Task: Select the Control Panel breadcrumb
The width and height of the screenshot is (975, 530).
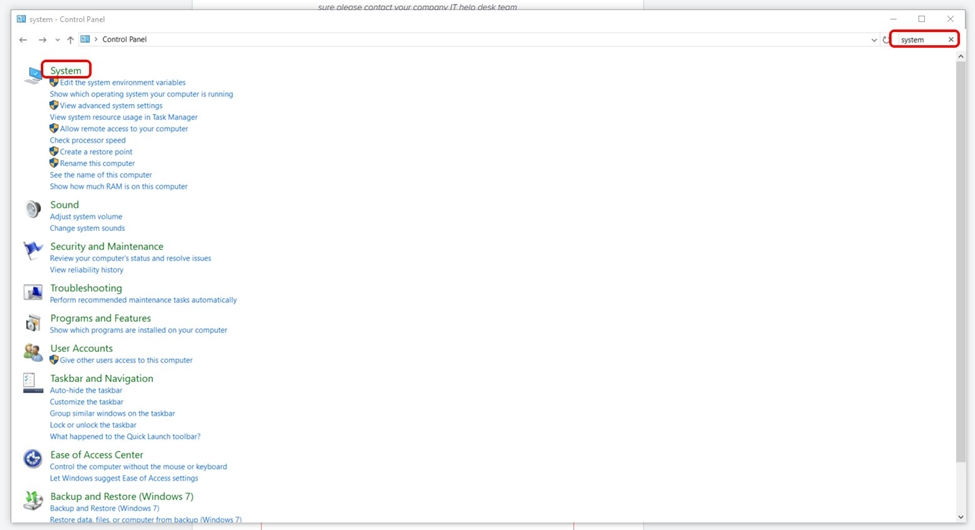Action: click(124, 39)
